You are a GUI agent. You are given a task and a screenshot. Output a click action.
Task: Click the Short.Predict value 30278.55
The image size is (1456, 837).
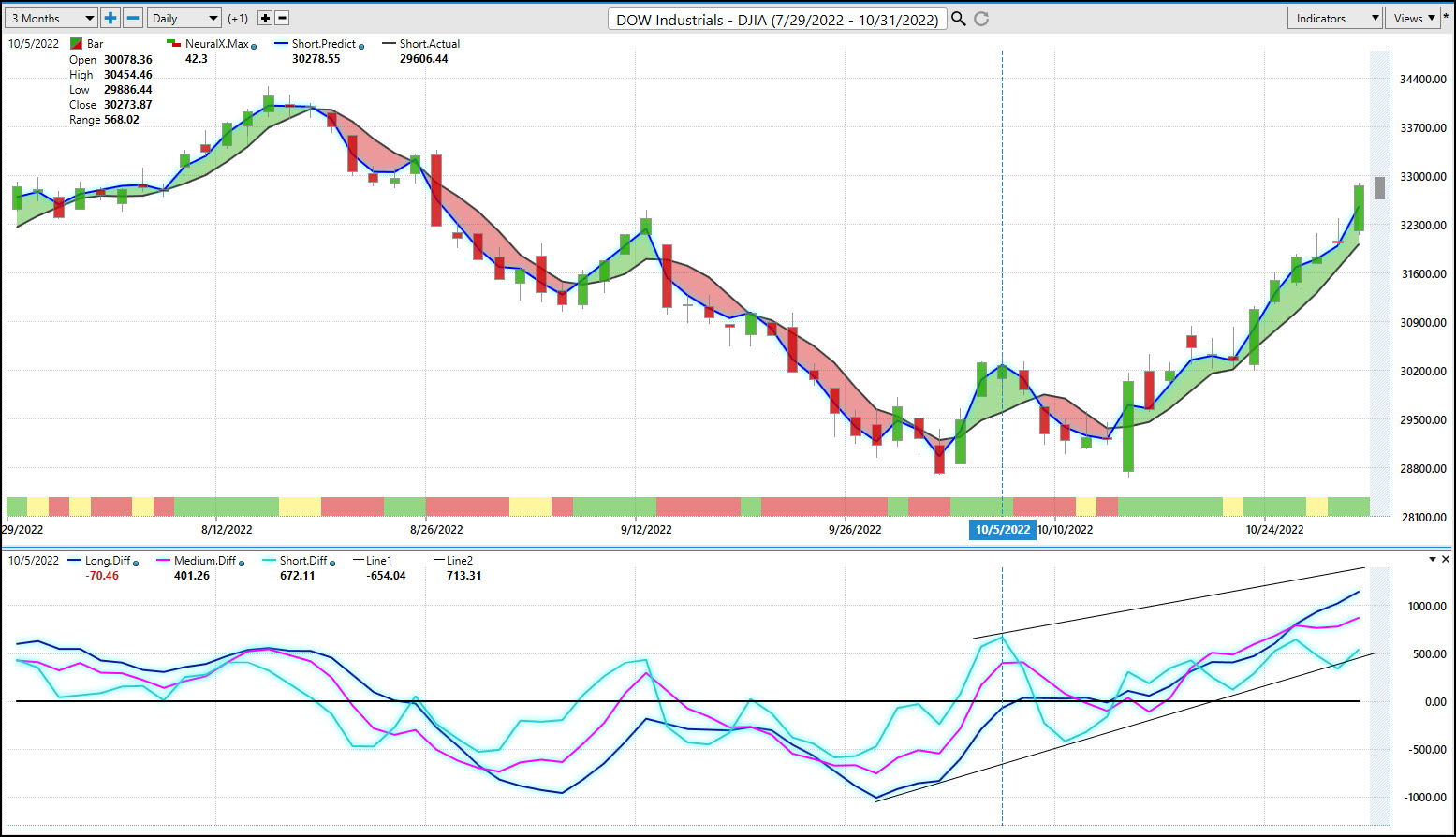[316, 58]
